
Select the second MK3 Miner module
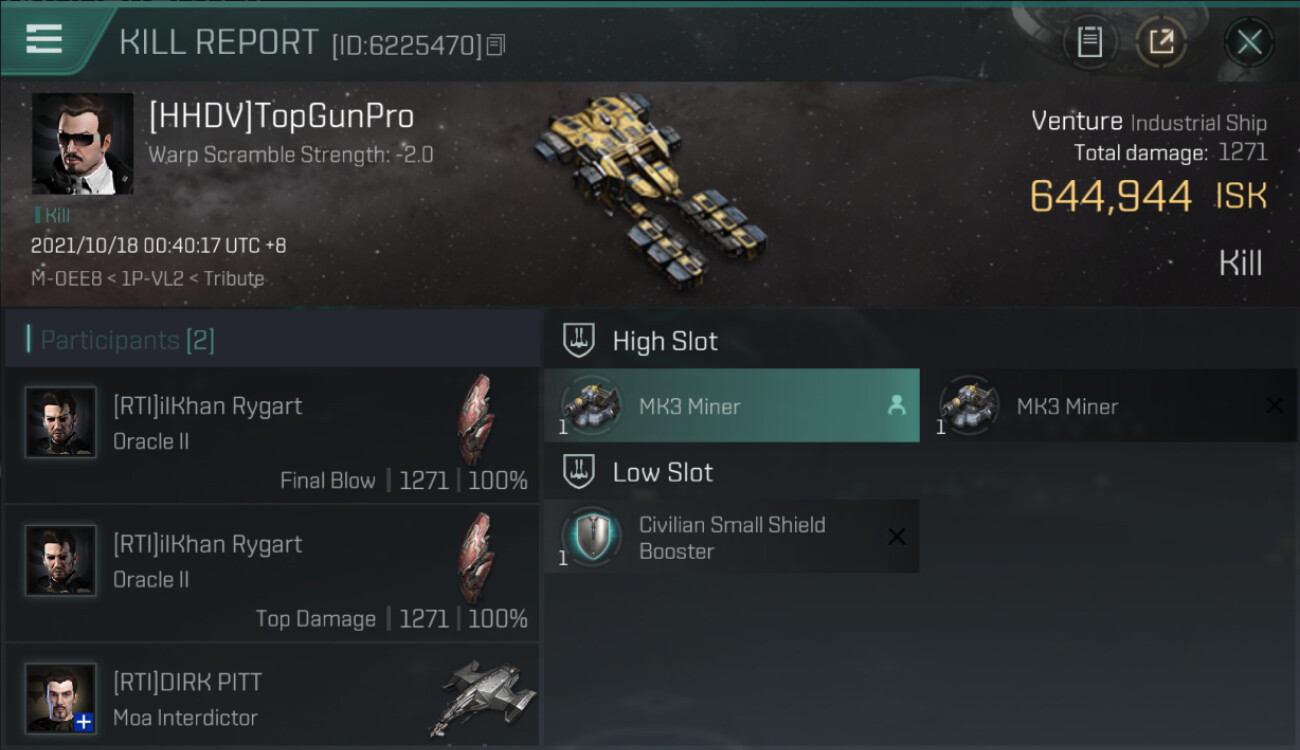(x=1108, y=405)
